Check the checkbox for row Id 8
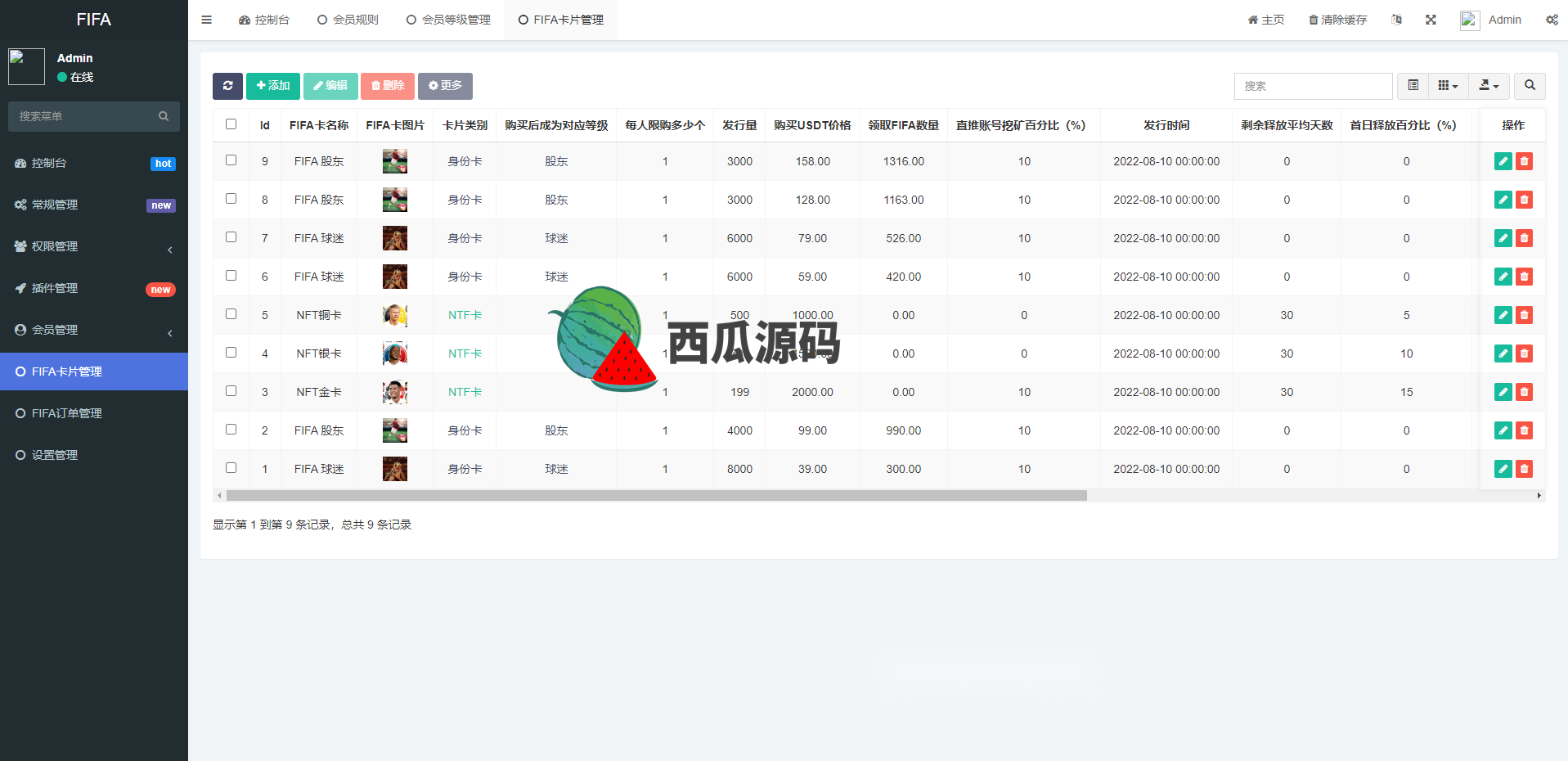 coord(231,199)
